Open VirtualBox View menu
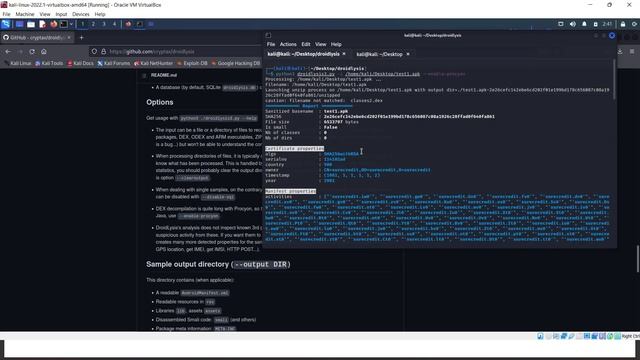Image resolution: width=640 pixels, height=360 pixels. point(45,14)
